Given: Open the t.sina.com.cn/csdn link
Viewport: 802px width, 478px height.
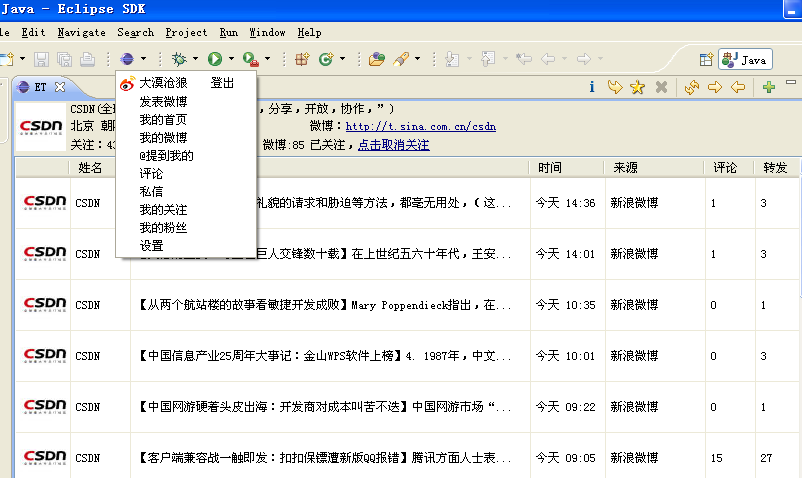Looking at the screenshot, I should tap(420, 126).
